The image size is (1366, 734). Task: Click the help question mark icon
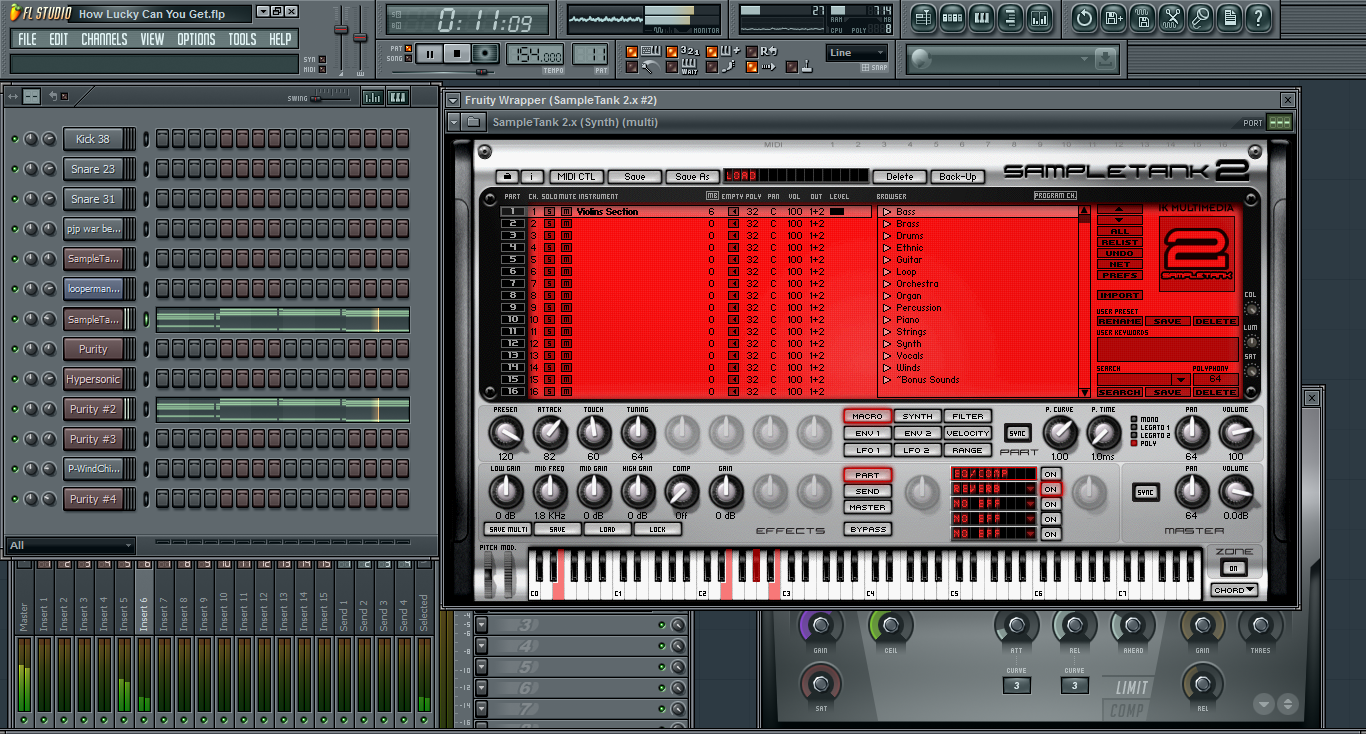pyautogui.click(x=1259, y=17)
